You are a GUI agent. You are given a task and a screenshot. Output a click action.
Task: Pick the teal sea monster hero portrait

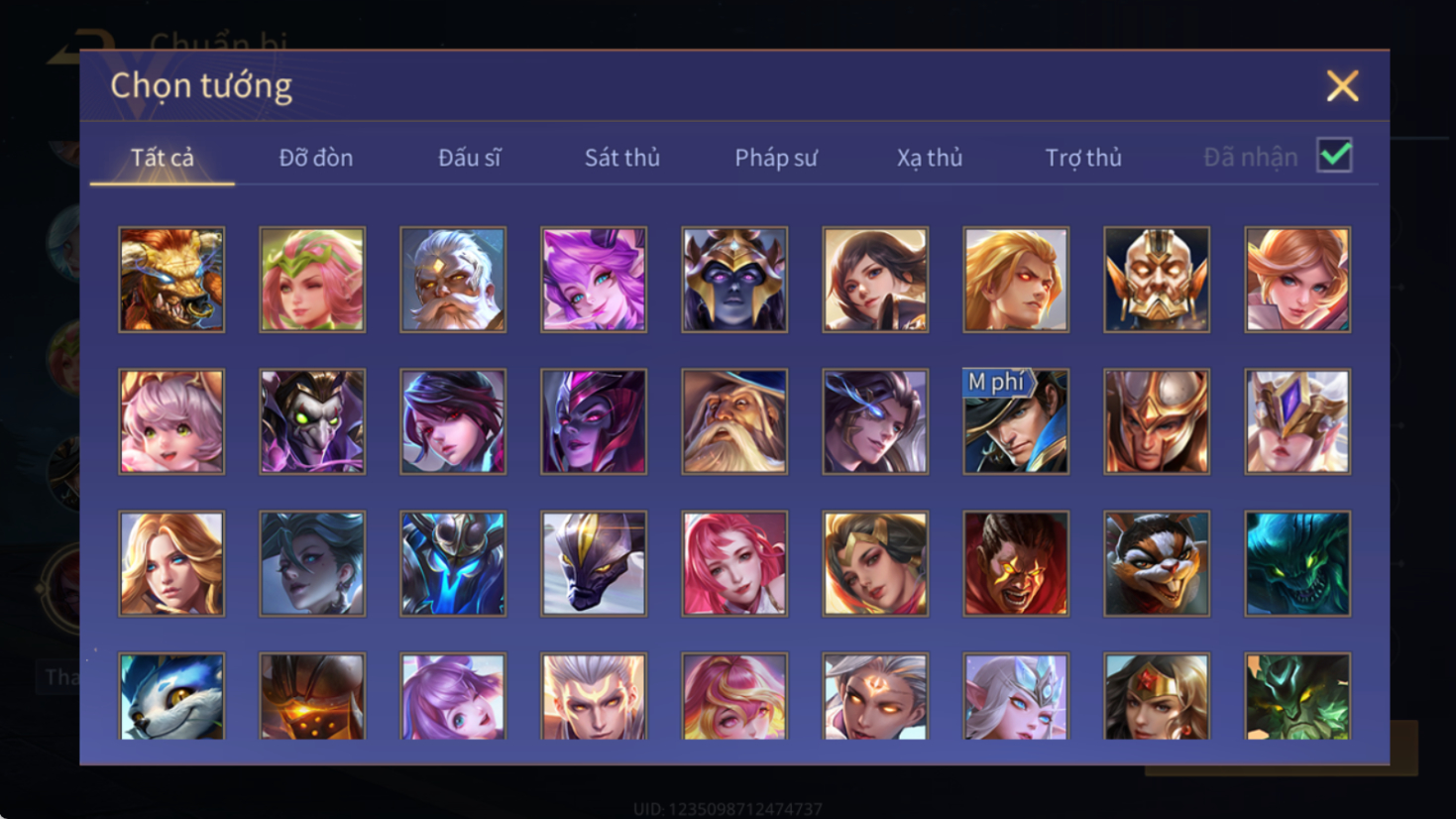click(1297, 563)
